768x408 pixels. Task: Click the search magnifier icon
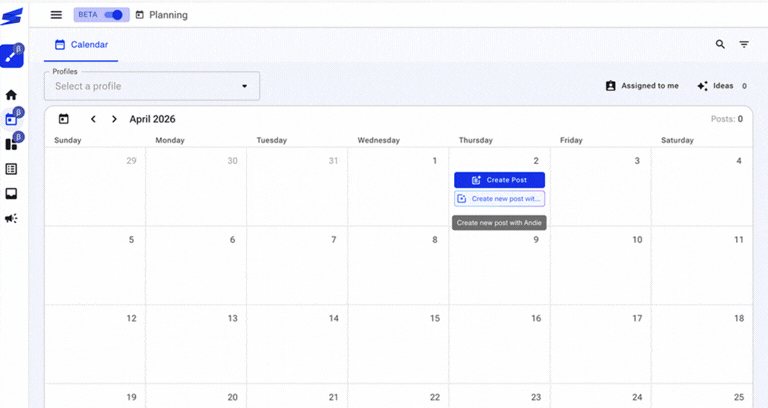pos(720,45)
